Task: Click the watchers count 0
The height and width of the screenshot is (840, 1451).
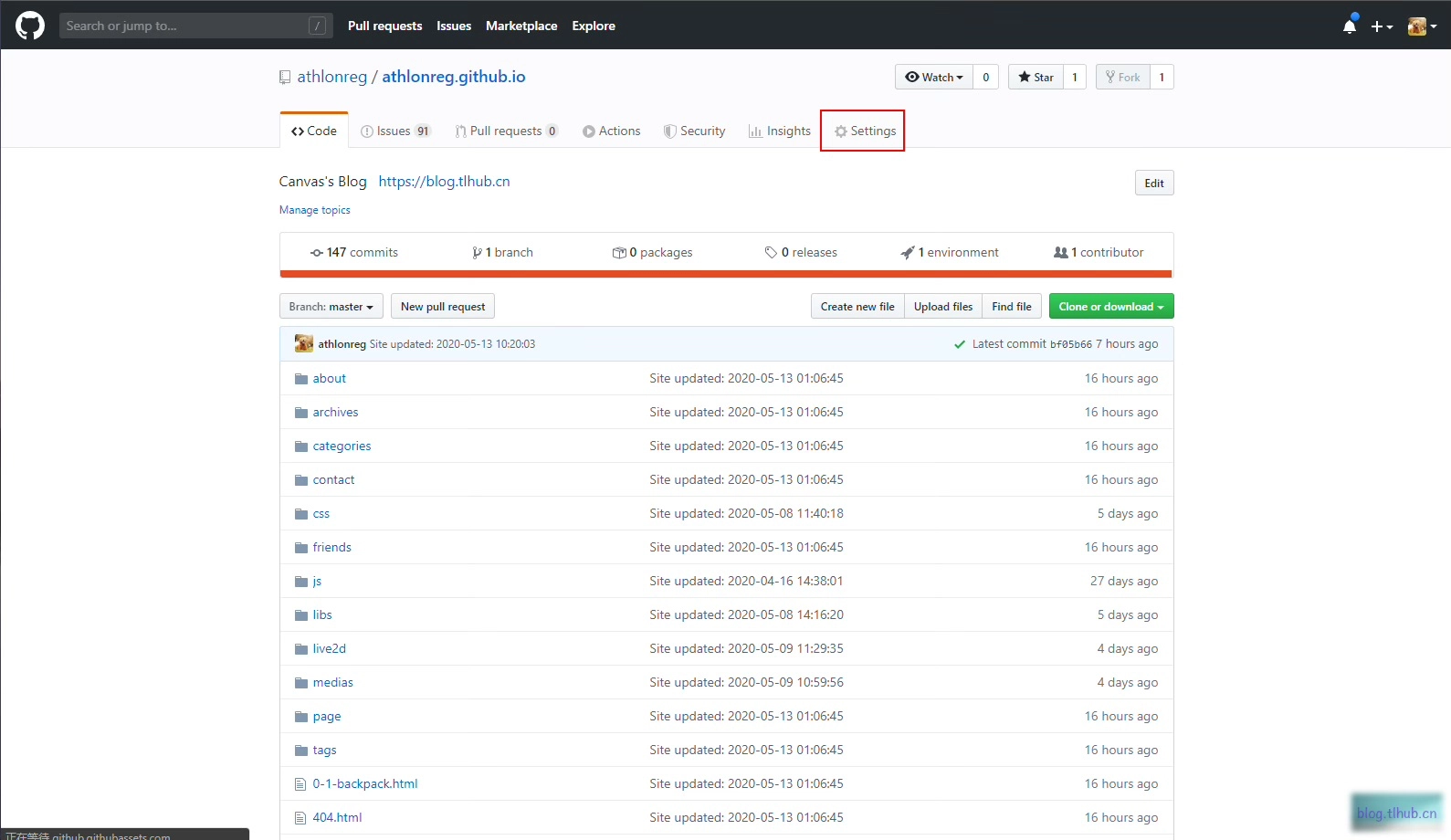Action: pos(986,77)
